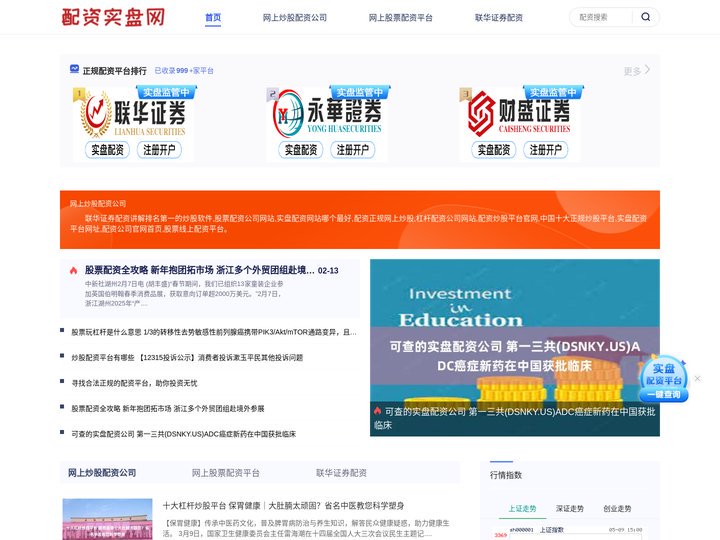Open article 炒股配资平台有哪些 12315投诉公示

[187, 357]
